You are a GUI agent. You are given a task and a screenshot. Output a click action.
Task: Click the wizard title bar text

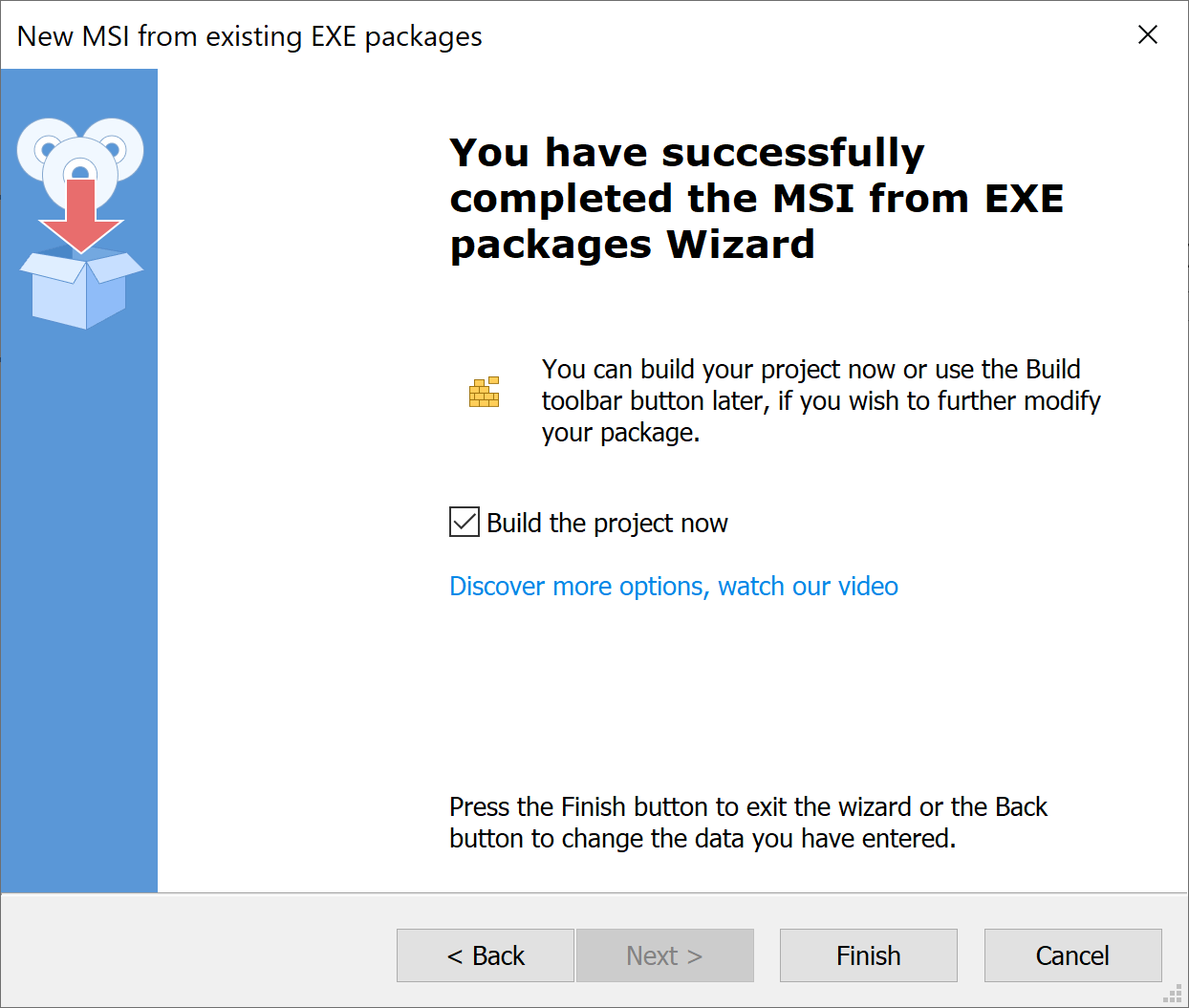point(249,35)
